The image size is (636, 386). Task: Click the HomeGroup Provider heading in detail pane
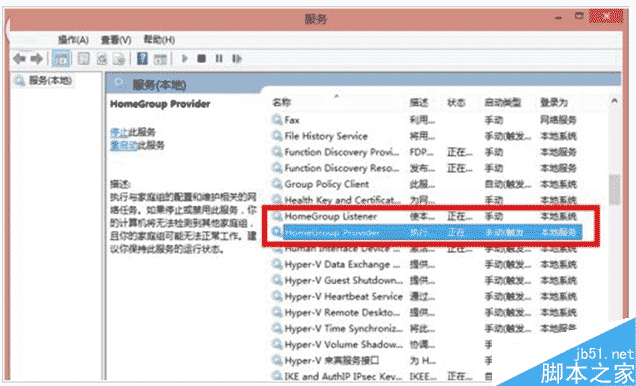[x=160, y=104]
